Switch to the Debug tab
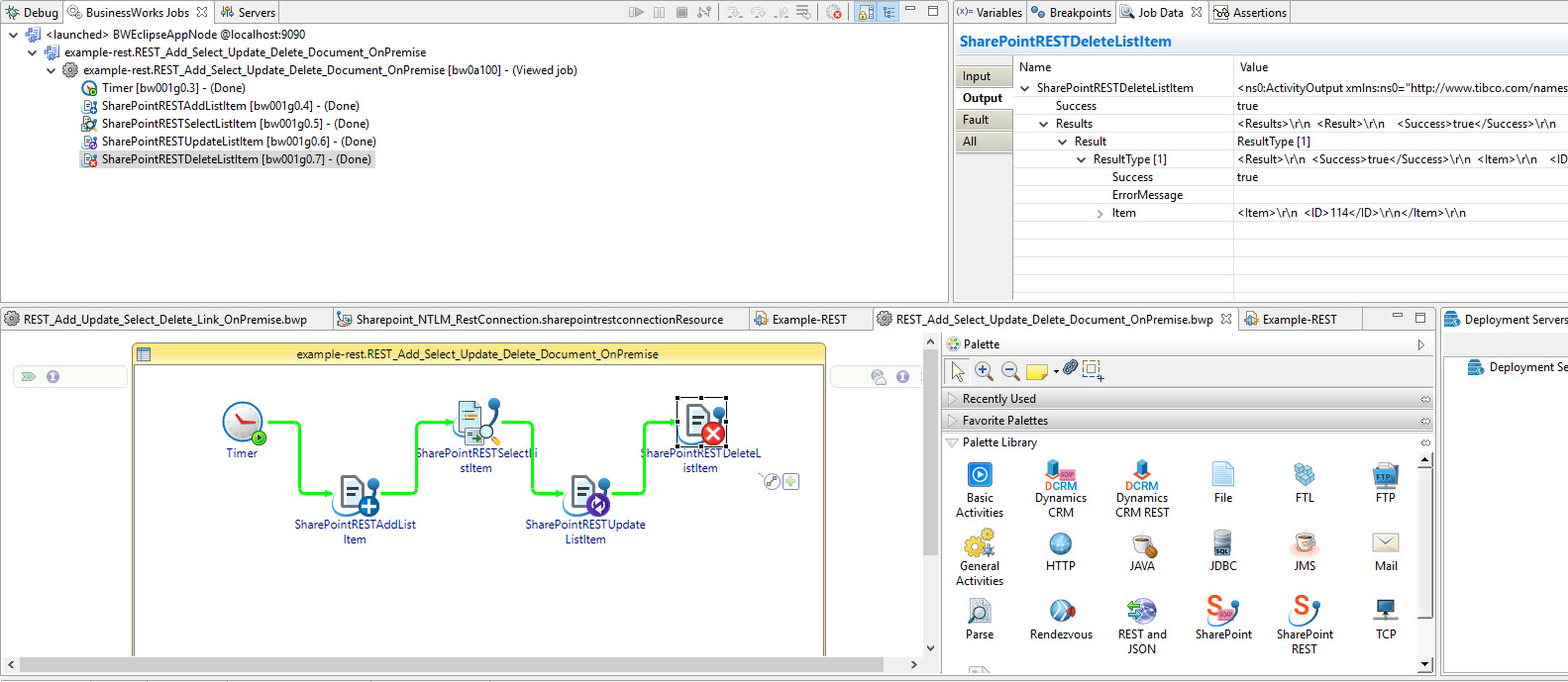Image resolution: width=1568 pixels, height=682 pixels. 32,12
